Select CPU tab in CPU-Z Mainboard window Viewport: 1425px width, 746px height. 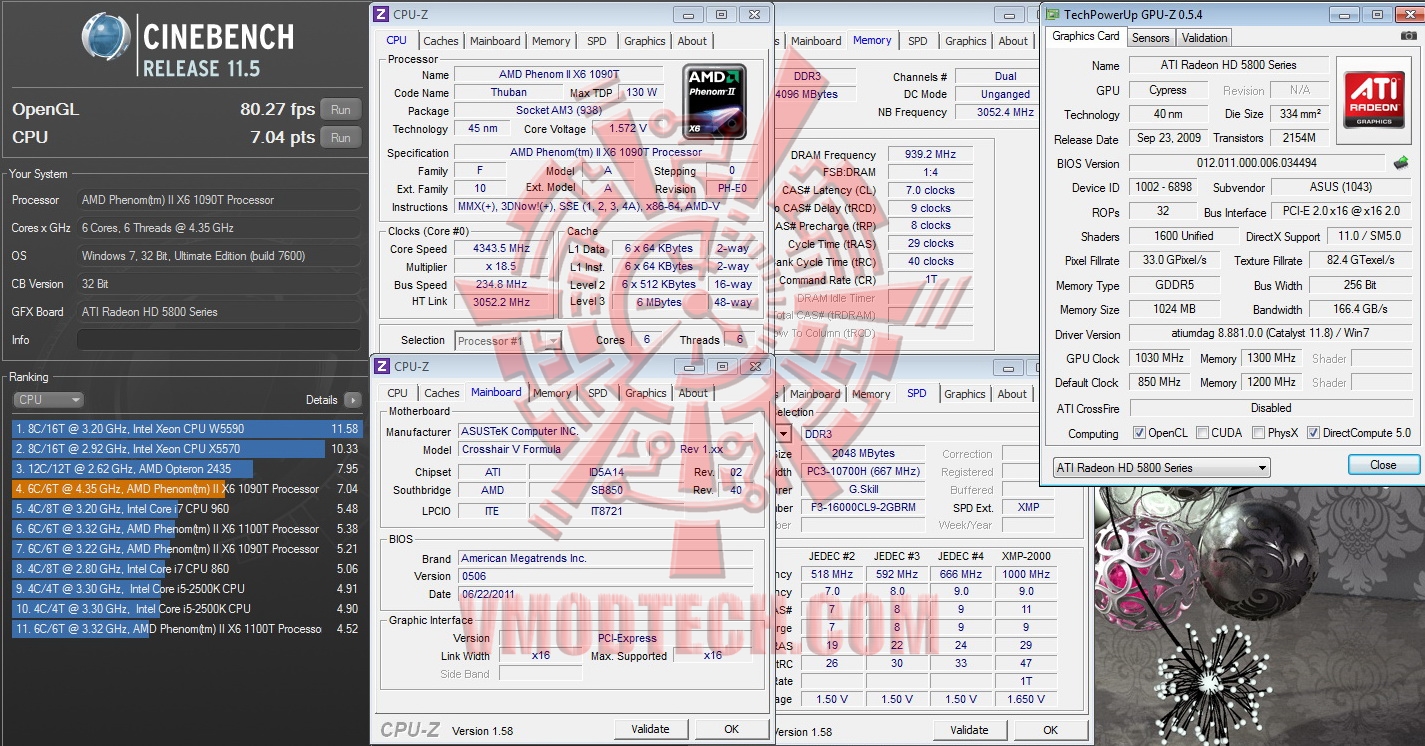click(x=398, y=393)
